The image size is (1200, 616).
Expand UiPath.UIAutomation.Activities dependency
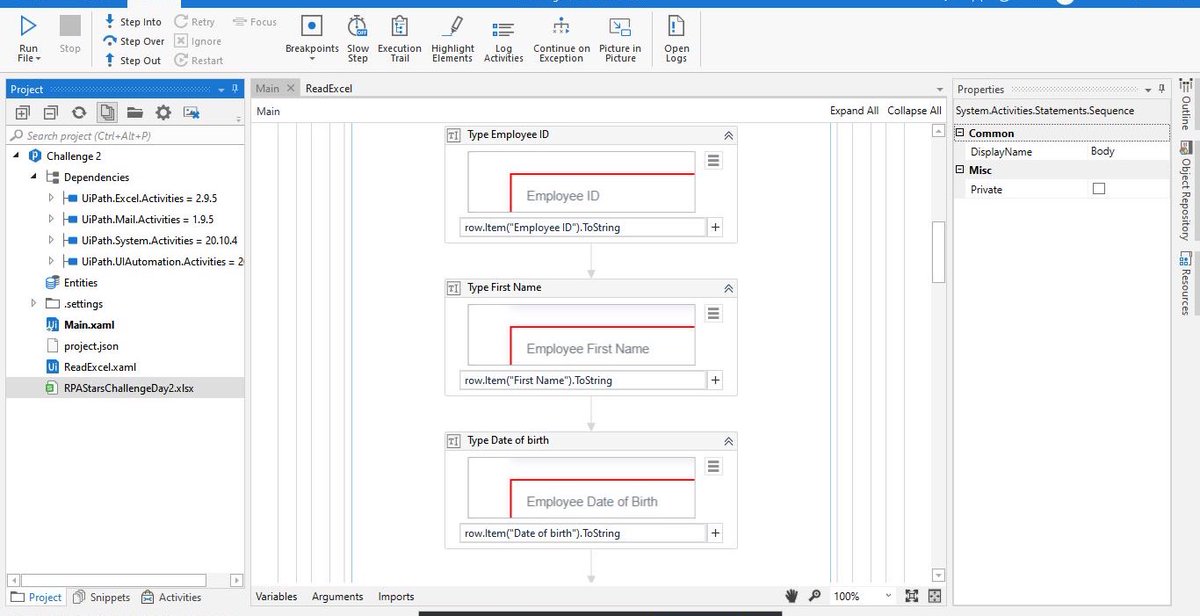tap(51, 261)
